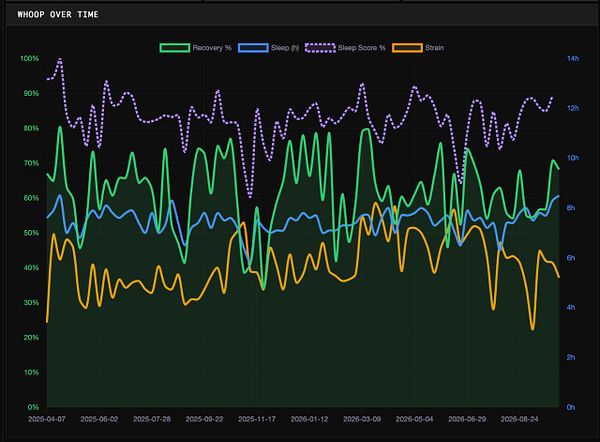Click the 'Strain' legend label
Image resolution: width=600 pixels, height=442 pixels.
[x=434, y=48]
